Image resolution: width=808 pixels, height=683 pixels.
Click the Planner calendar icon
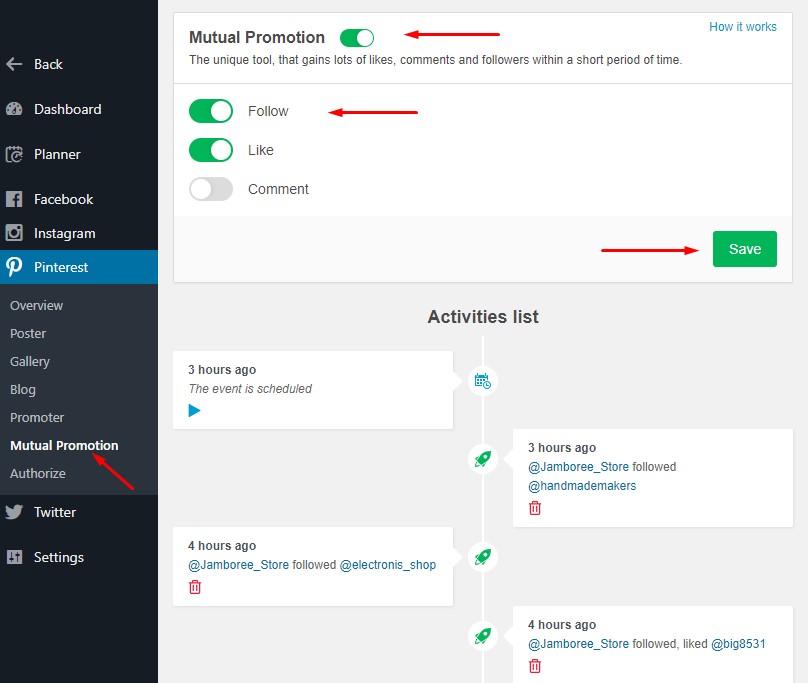pos(14,154)
